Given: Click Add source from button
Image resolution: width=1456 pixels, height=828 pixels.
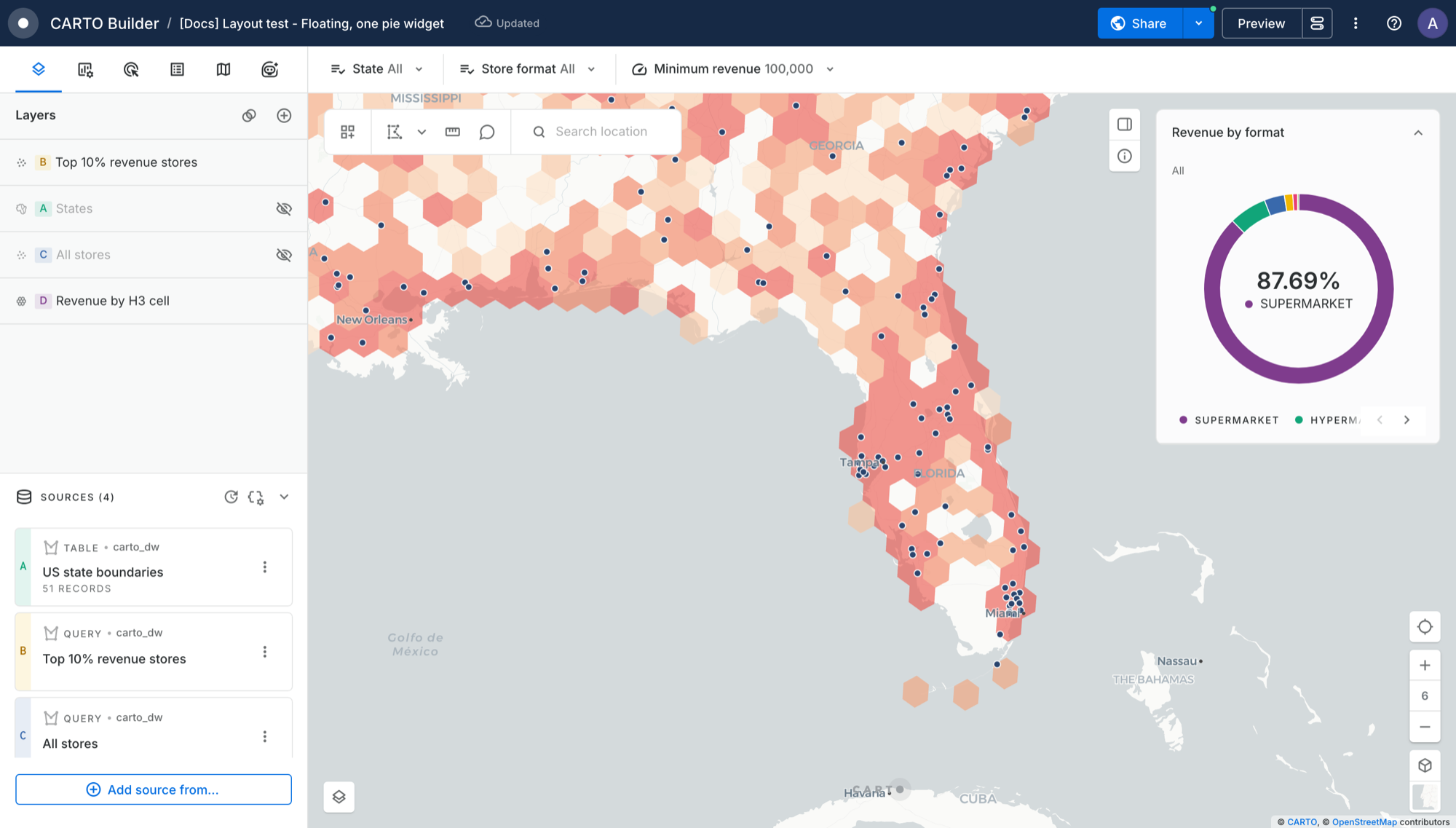Looking at the screenshot, I should click(154, 789).
